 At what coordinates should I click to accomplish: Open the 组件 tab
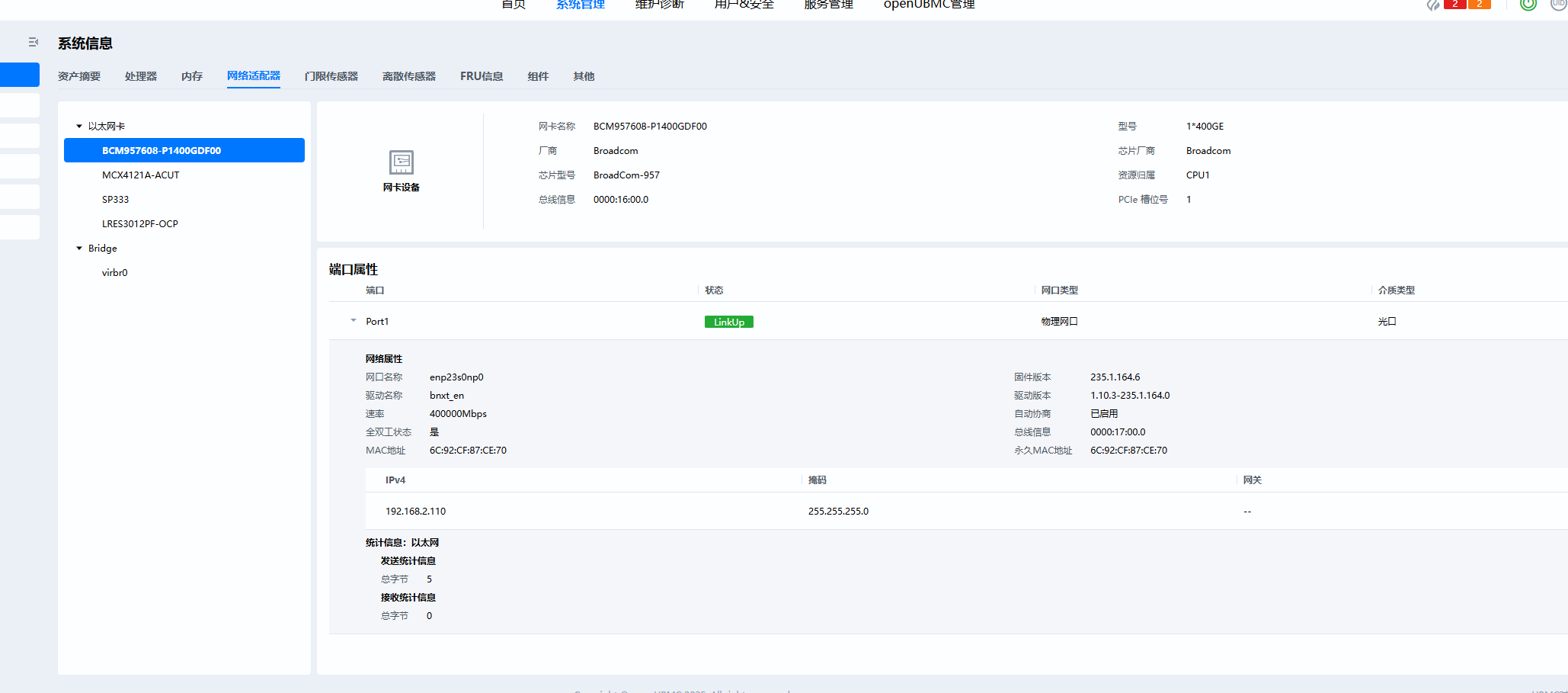pyautogui.click(x=538, y=76)
